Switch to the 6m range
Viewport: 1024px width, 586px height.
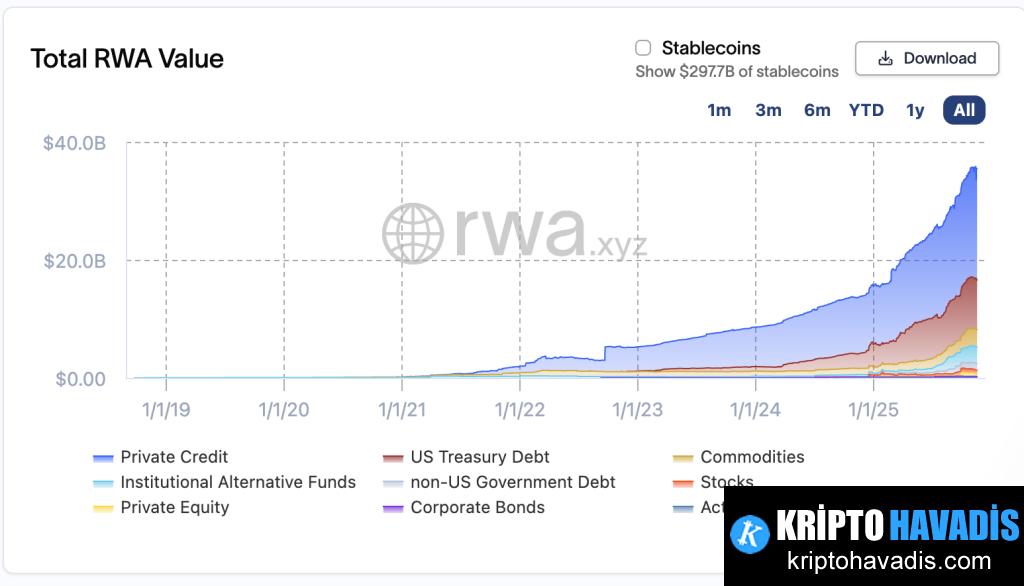(x=817, y=110)
